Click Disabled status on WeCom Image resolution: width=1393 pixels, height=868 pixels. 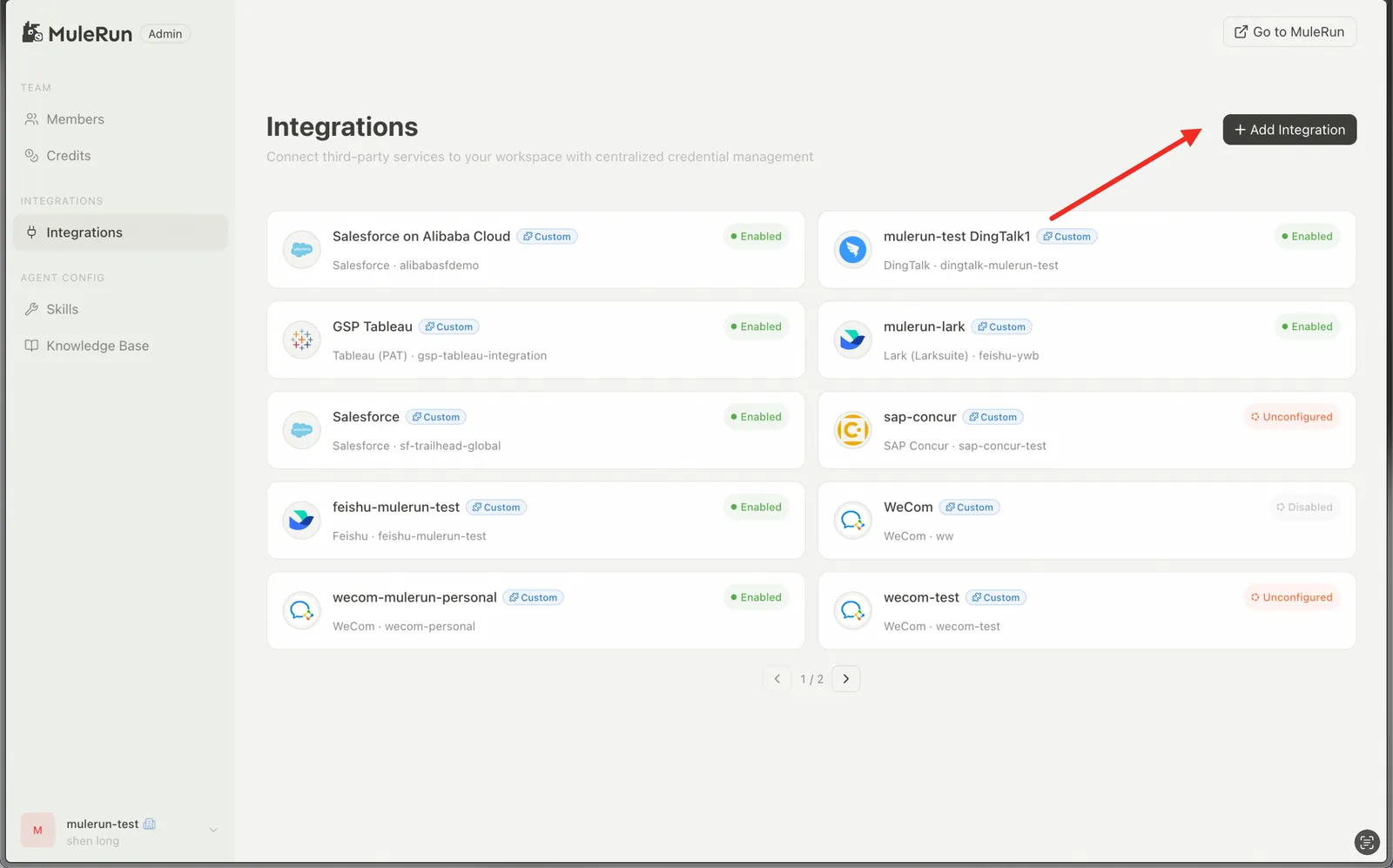click(x=1304, y=508)
